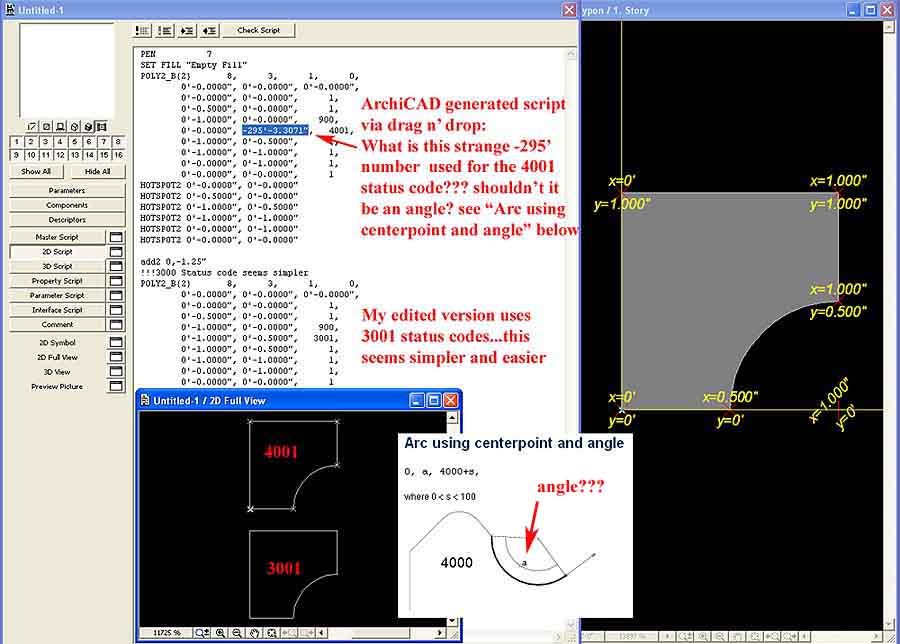Click scroll right arrow in 2D Full View
This screenshot has height=644, width=900.
(x=440, y=633)
